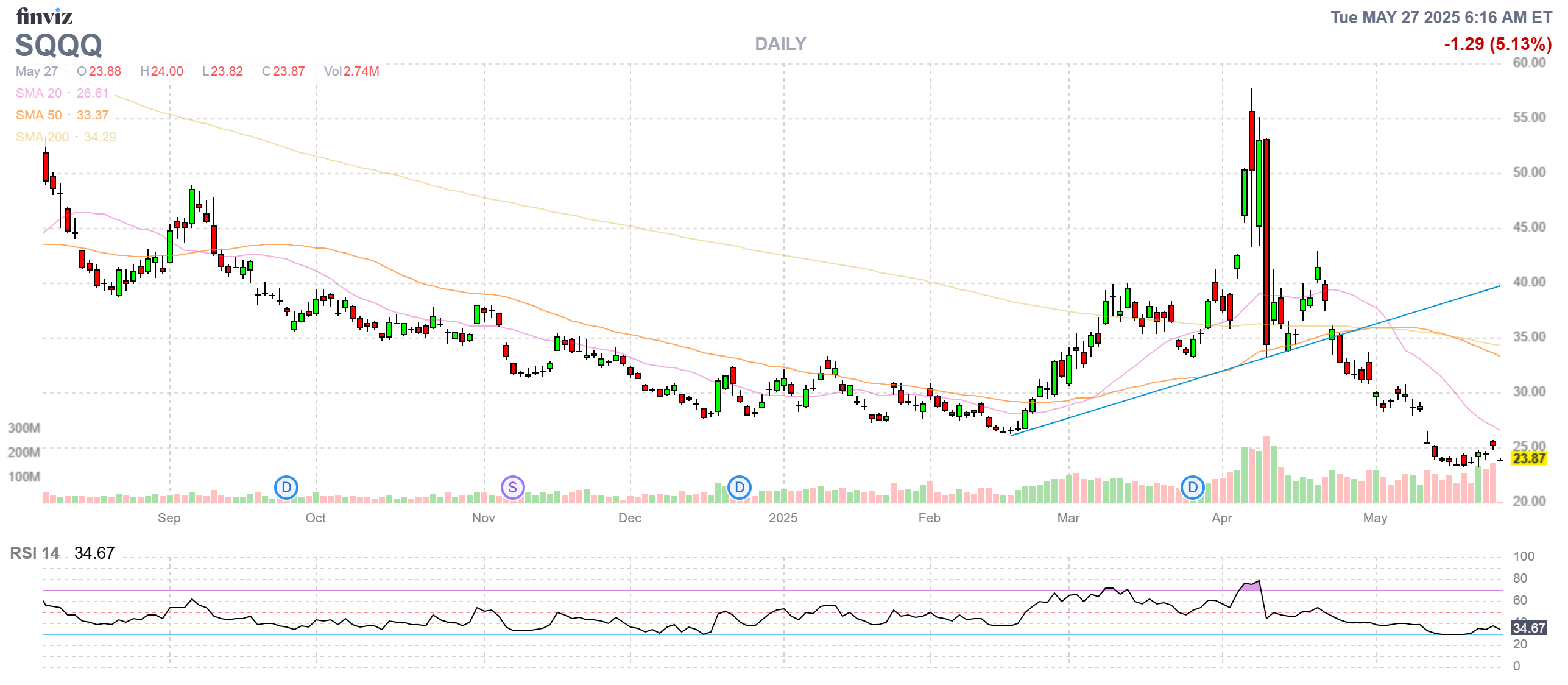Select the SMA 200 legend label
The width and height of the screenshot is (1568, 685).
pos(43,137)
